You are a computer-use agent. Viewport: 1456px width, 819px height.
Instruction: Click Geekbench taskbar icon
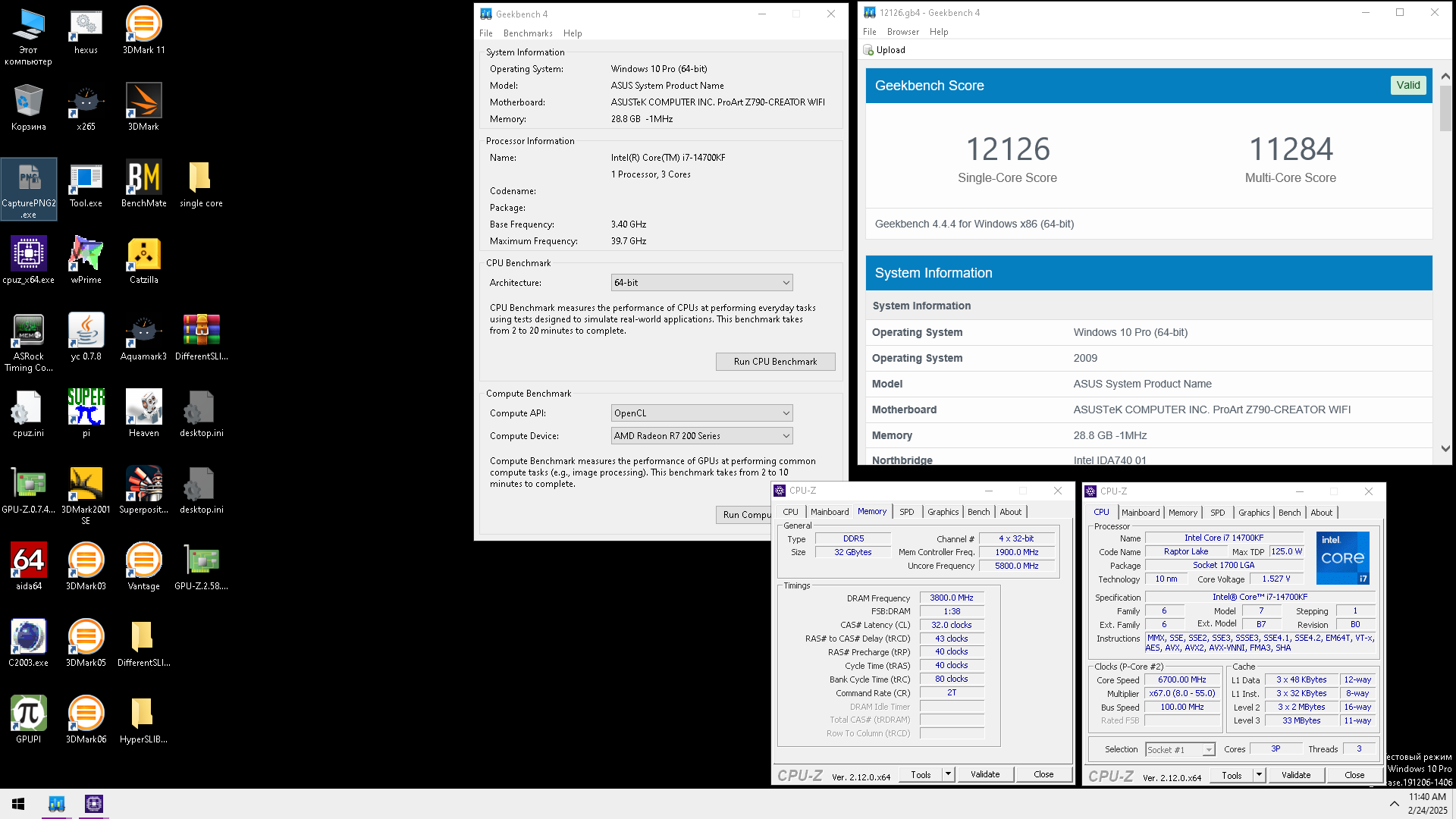coord(57,804)
